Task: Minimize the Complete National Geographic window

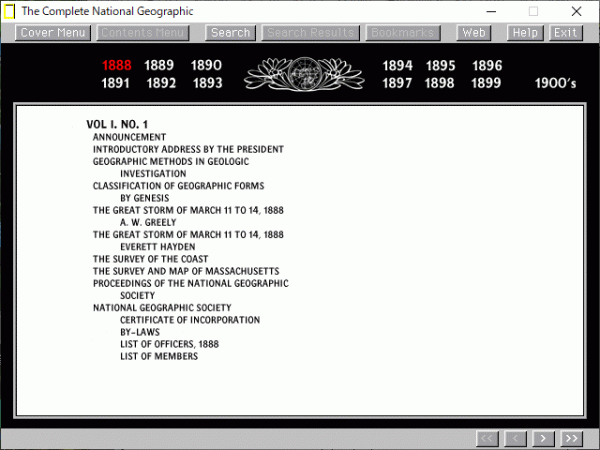Action: pyautogui.click(x=491, y=11)
